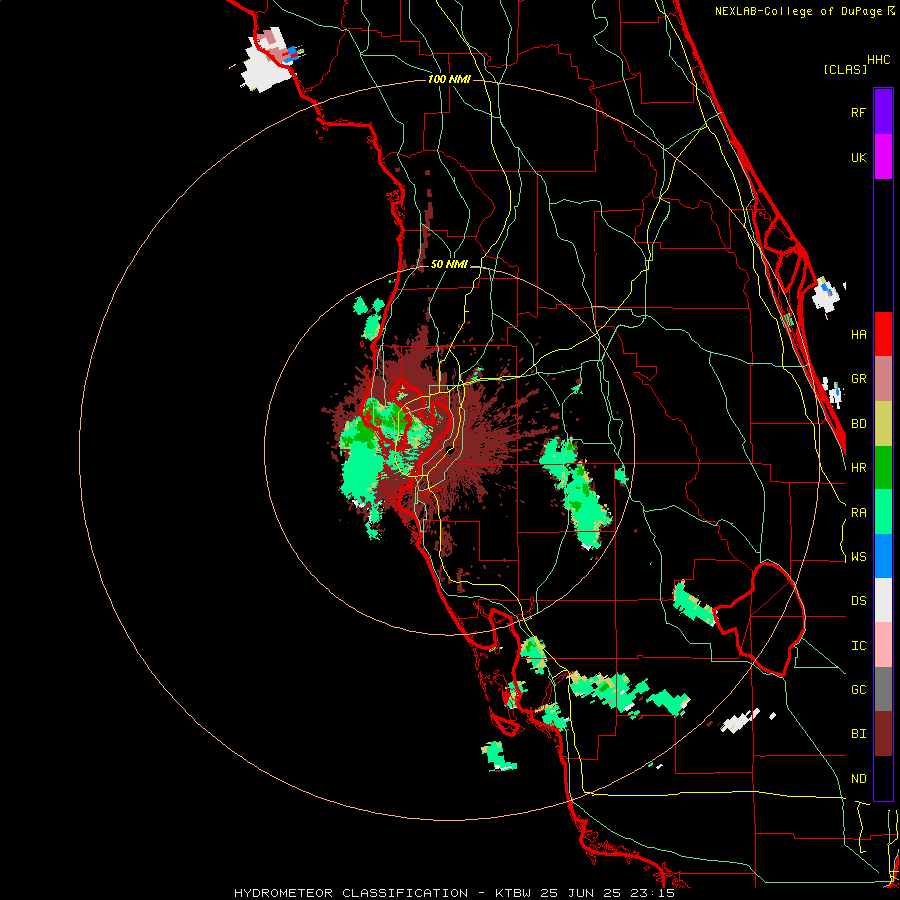Click the "BI" legend label
This screenshot has height=900, width=900.
click(858, 734)
